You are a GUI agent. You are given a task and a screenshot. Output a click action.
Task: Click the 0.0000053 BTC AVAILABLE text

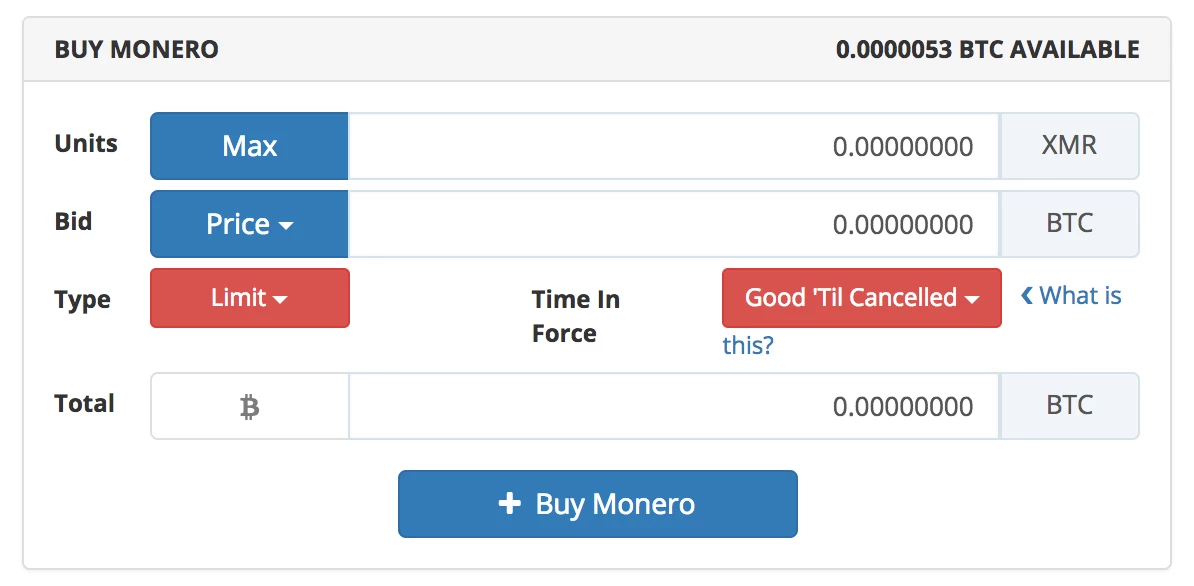pyautogui.click(x=988, y=49)
